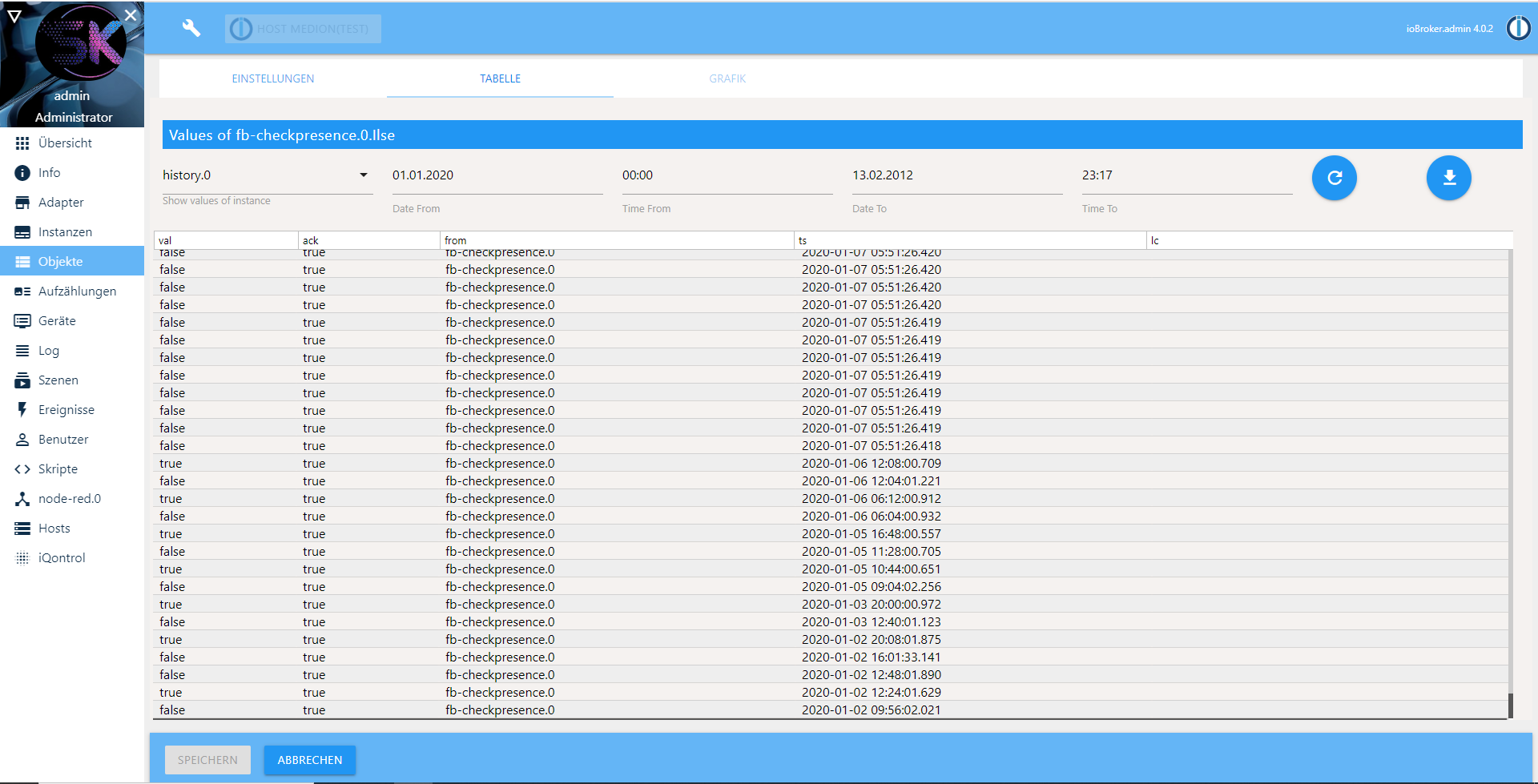1538x784 pixels.
Task: Open the node-red.0 icon
Action: point(22,499)
